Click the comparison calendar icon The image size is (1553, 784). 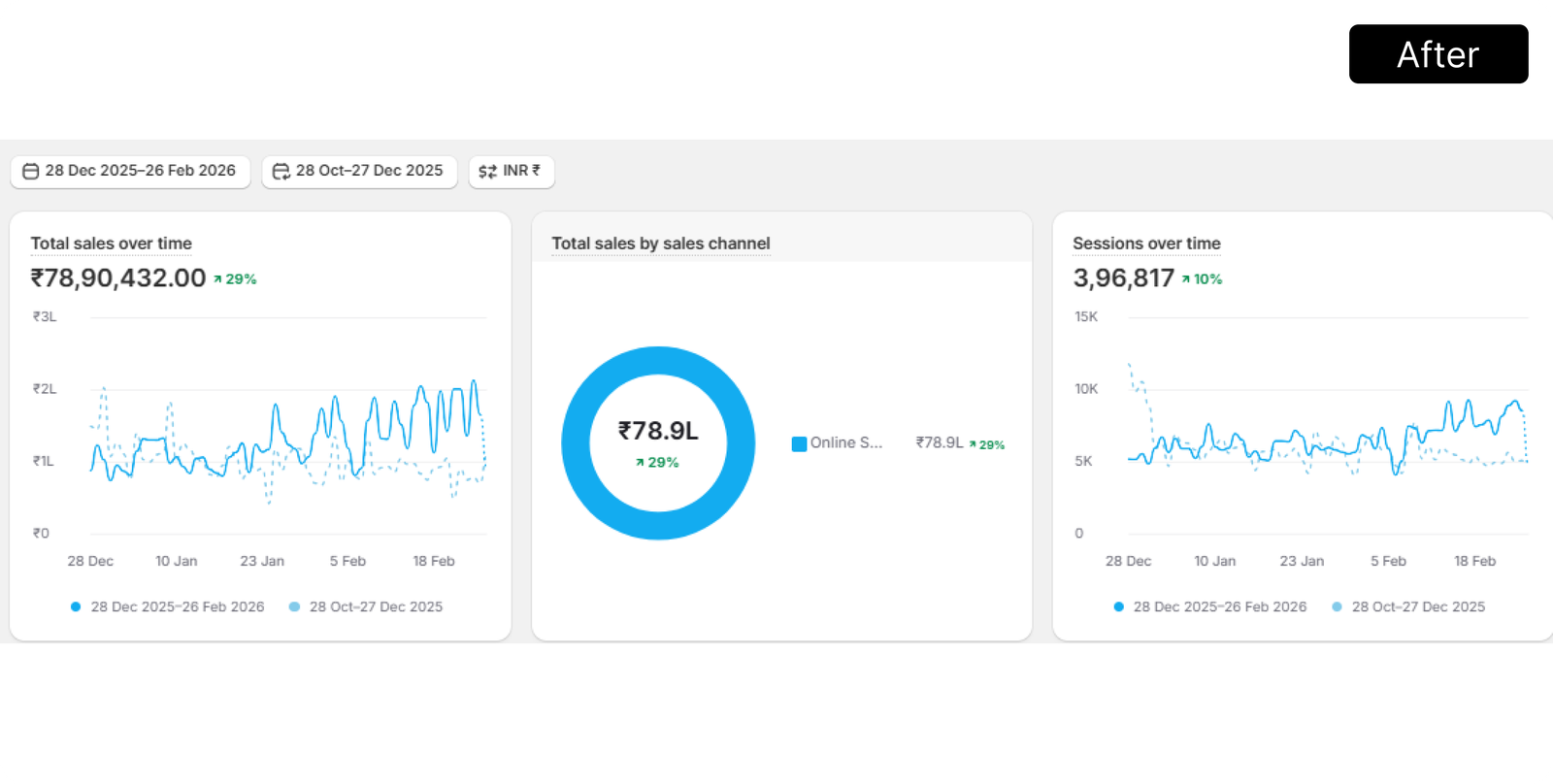pyautogui.click(x=281, y=172)
